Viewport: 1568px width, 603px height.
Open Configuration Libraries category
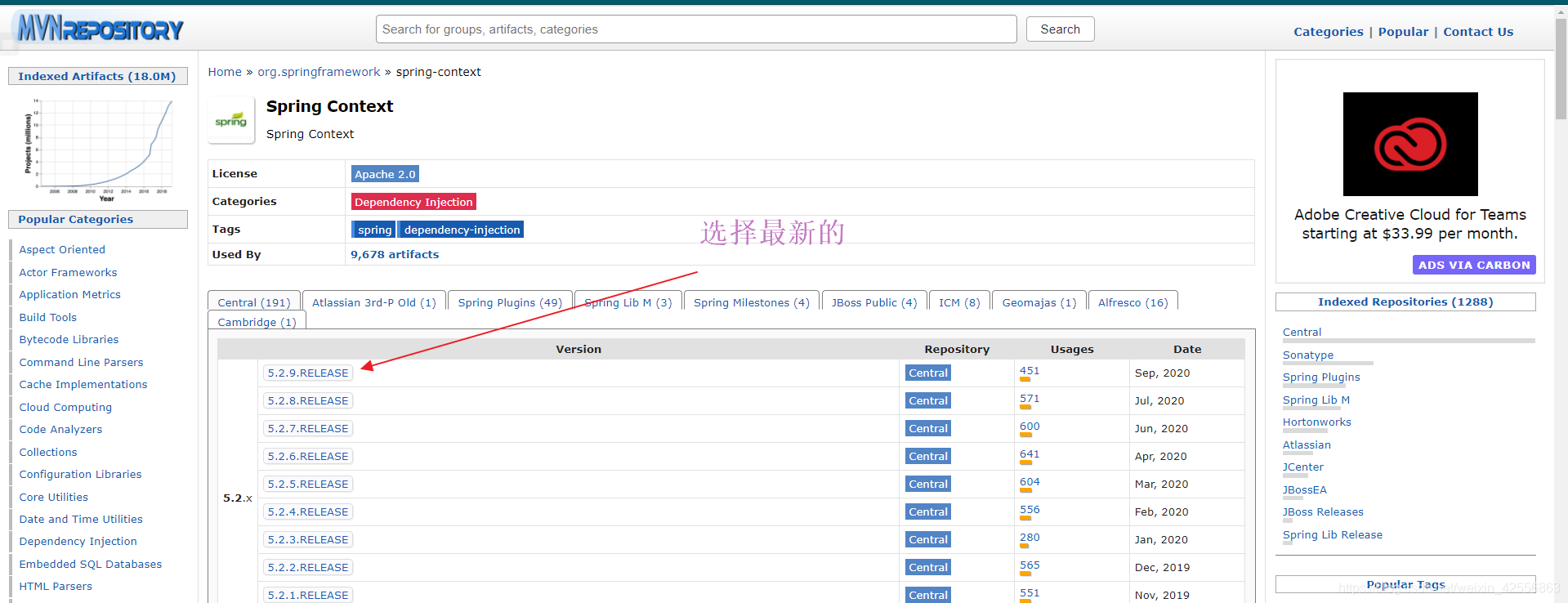click(80, 475)
